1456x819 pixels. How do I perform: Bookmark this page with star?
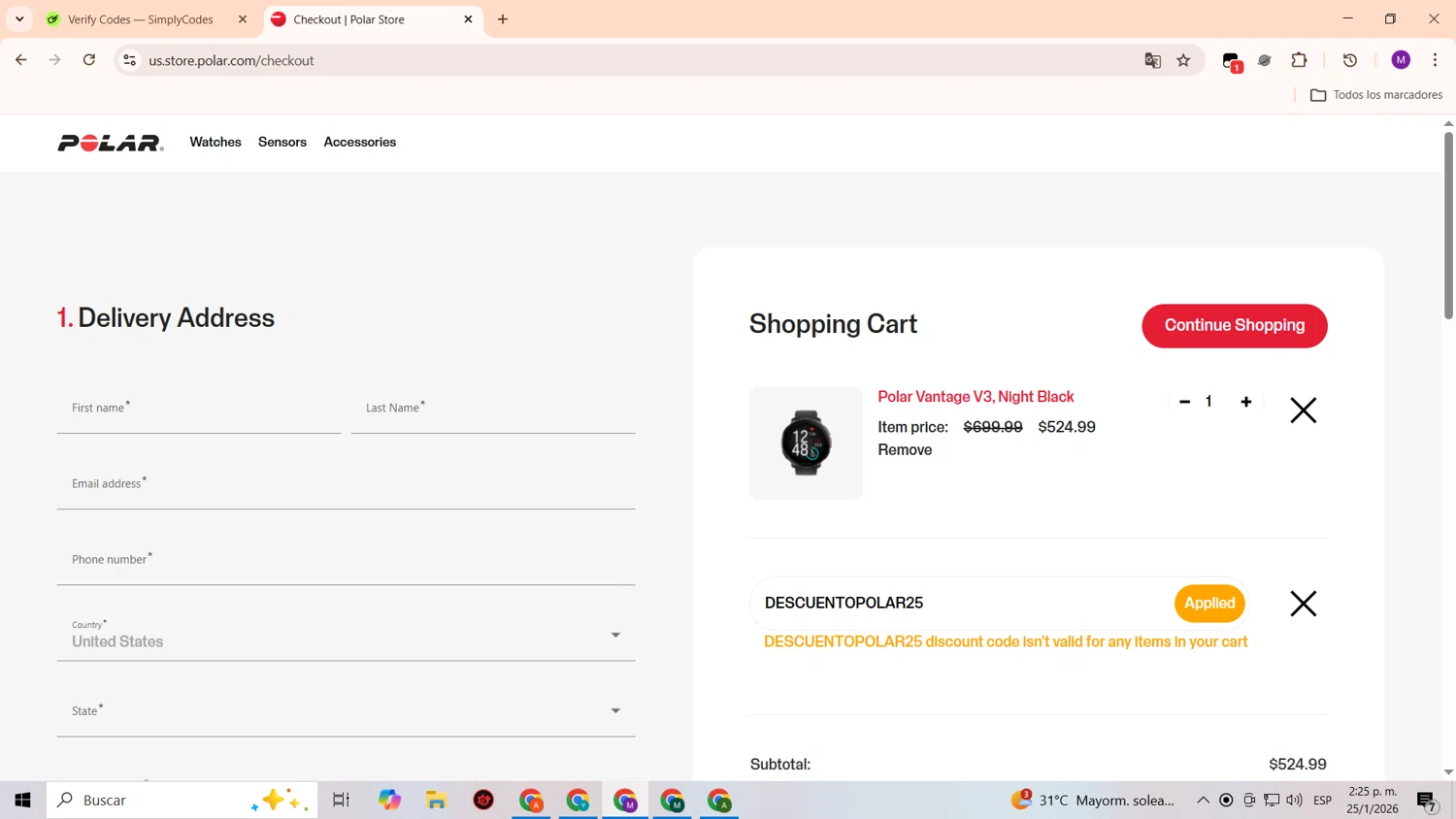1183,60
